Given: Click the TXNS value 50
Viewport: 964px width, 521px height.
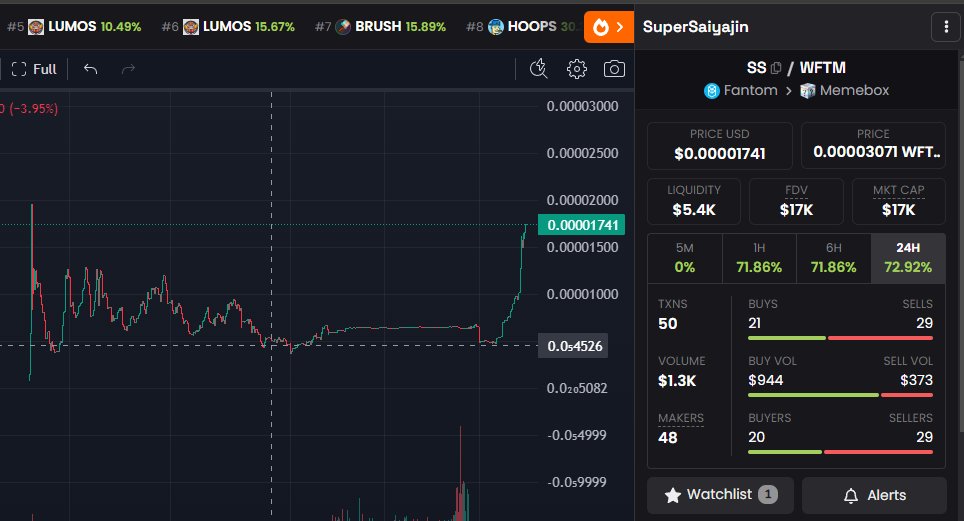Looking at the screenshot, I should (668, 324).
